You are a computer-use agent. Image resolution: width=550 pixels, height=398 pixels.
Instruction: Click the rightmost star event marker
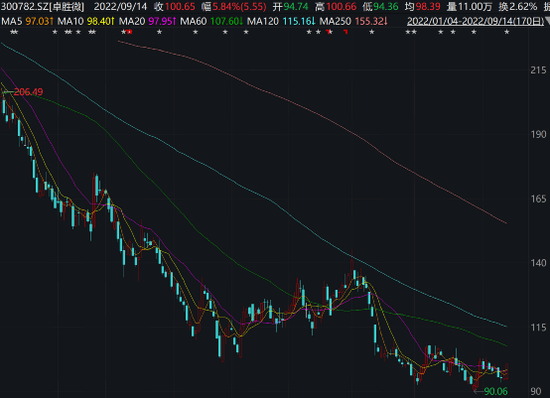click(x=506, y=32)
